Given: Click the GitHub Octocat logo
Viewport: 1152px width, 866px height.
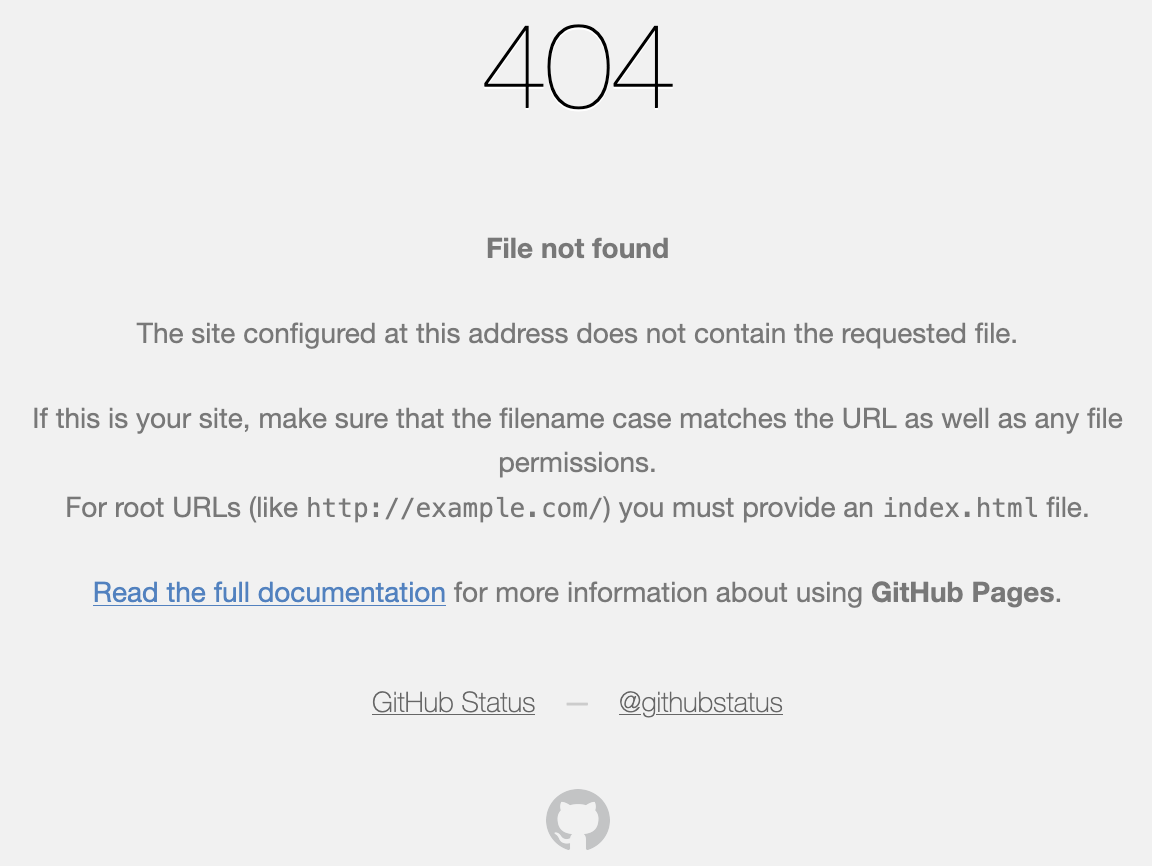Looking at the screenshot, I should (577, 820).
